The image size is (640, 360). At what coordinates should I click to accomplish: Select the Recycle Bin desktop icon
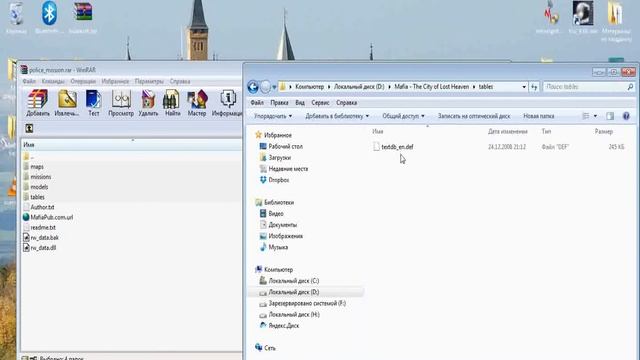(16, 13)
